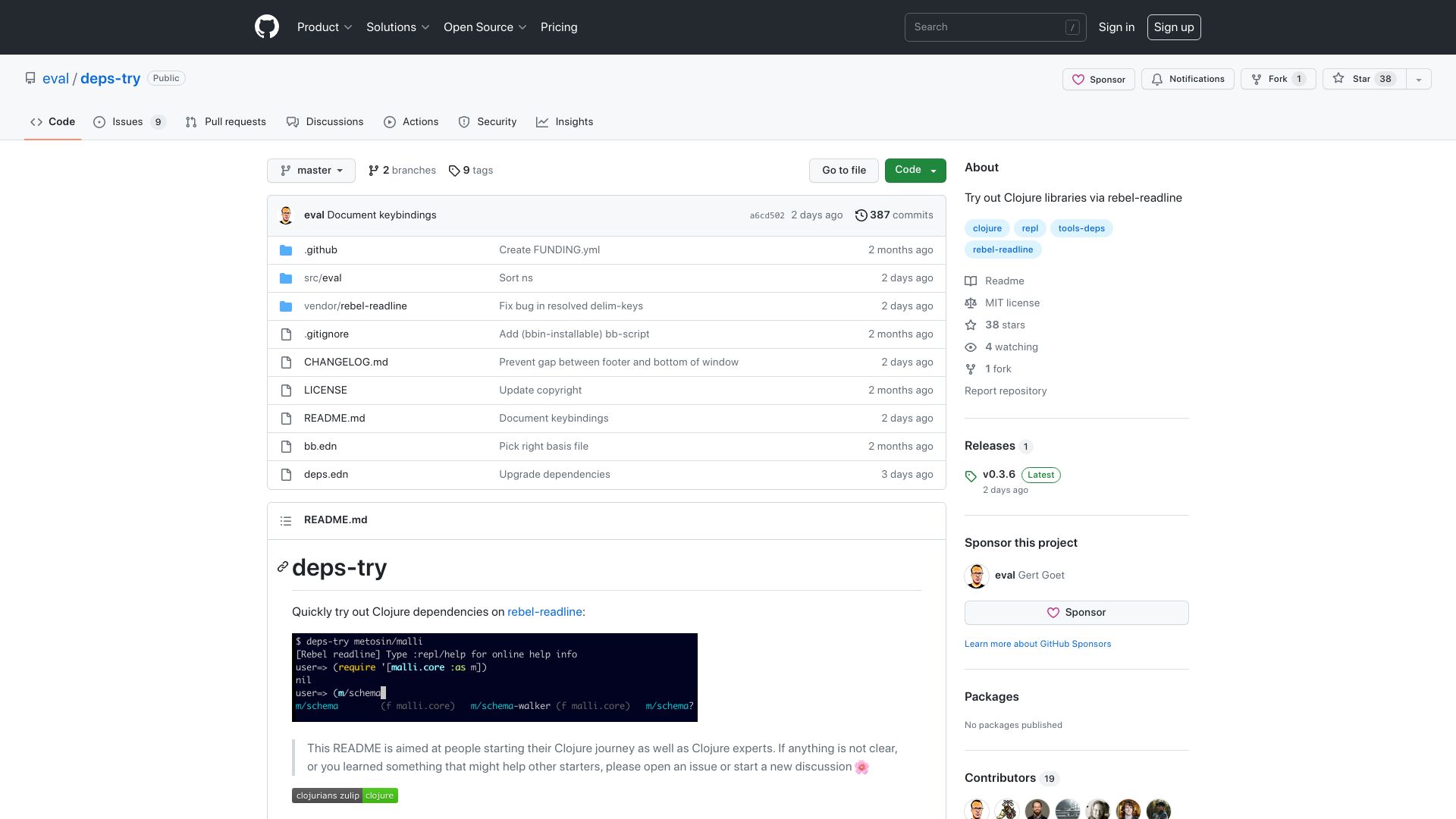Click the LICENSE file icon
The height and width of the screenshot is (819, 1456).
(x=286, y=391)
